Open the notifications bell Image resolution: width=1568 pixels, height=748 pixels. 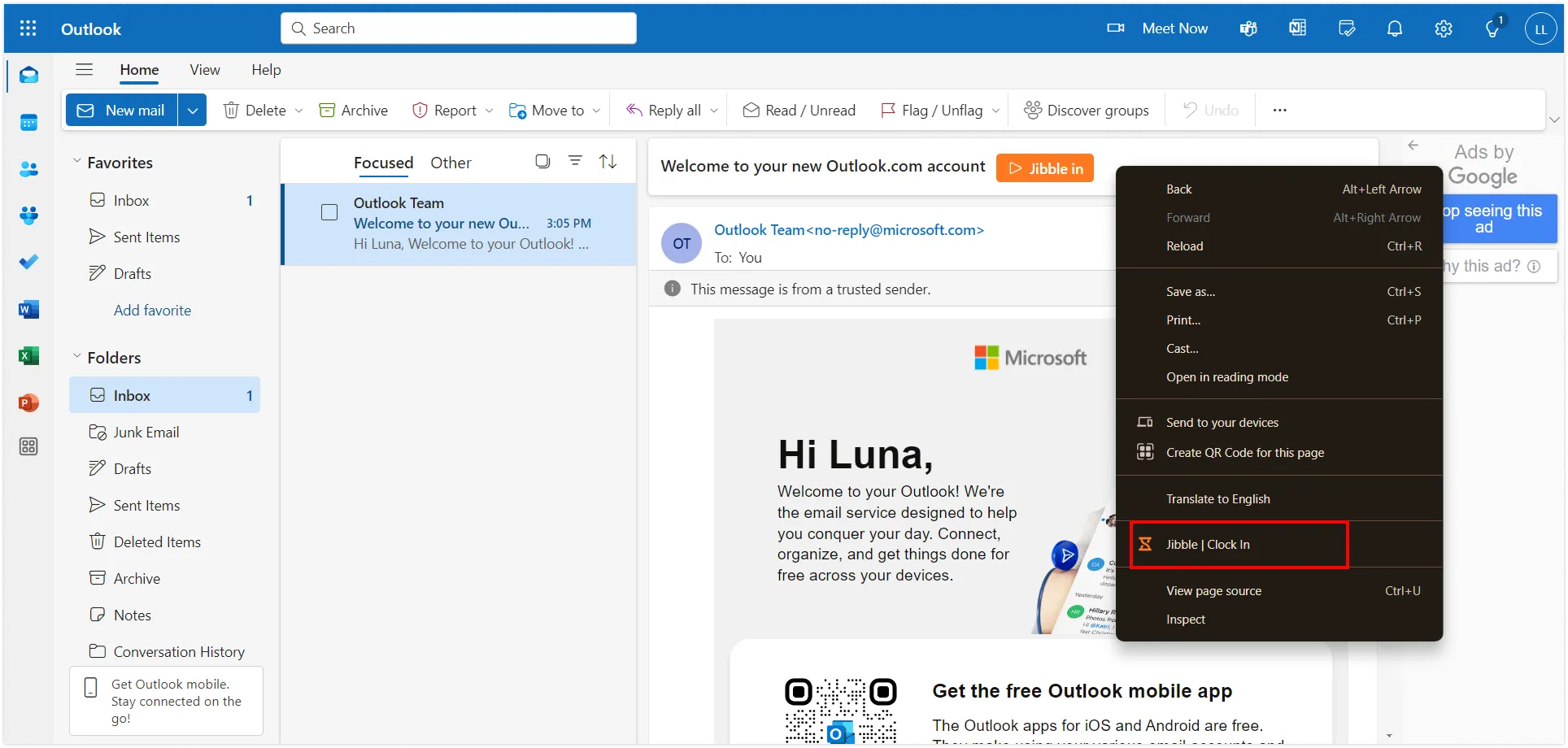point(1394,28)
